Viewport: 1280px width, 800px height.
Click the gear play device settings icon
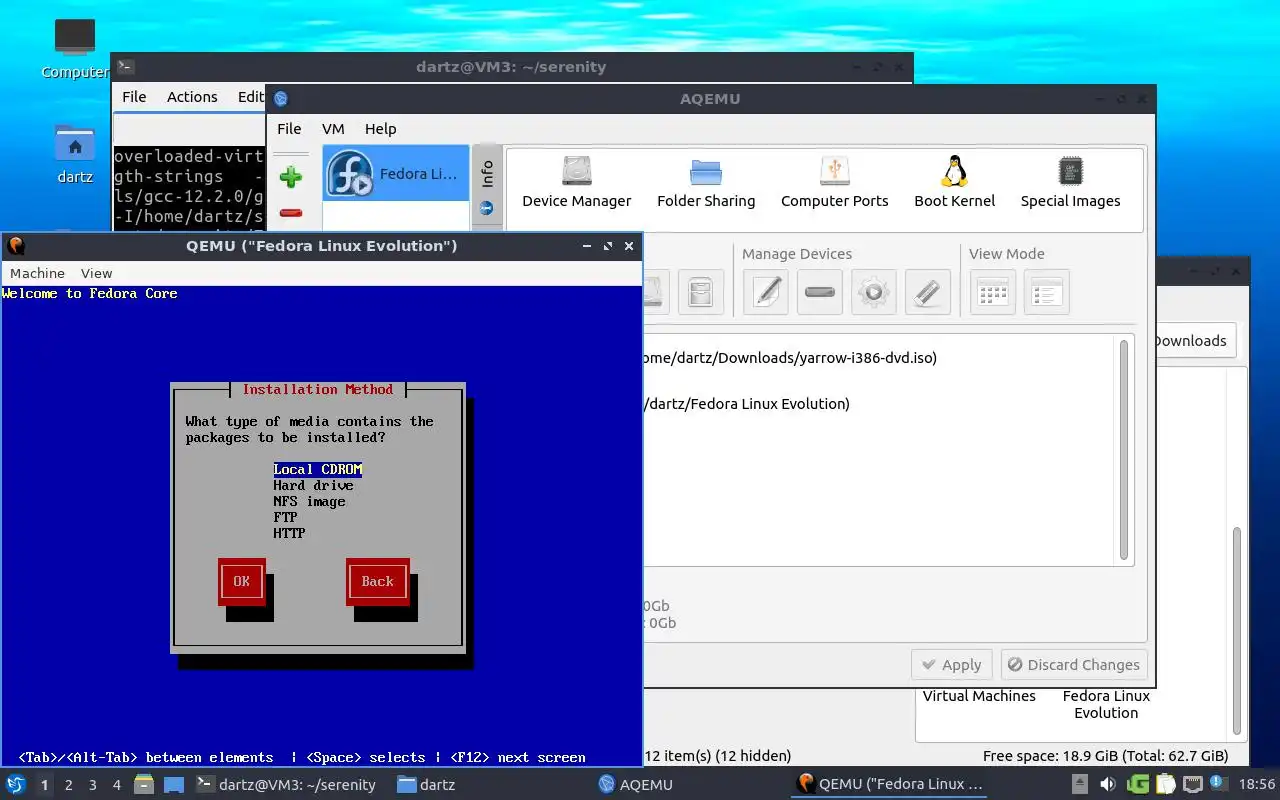point(874,292)
